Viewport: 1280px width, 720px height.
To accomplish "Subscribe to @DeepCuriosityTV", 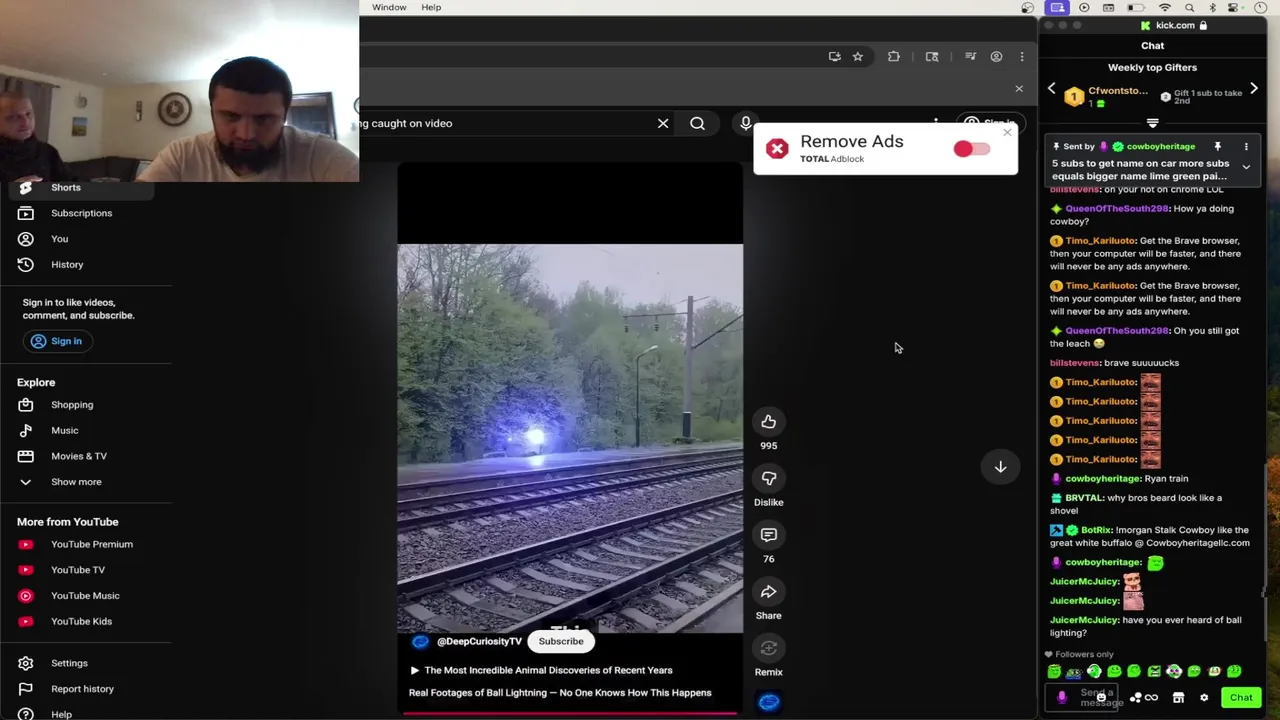I will click(561, 641).
